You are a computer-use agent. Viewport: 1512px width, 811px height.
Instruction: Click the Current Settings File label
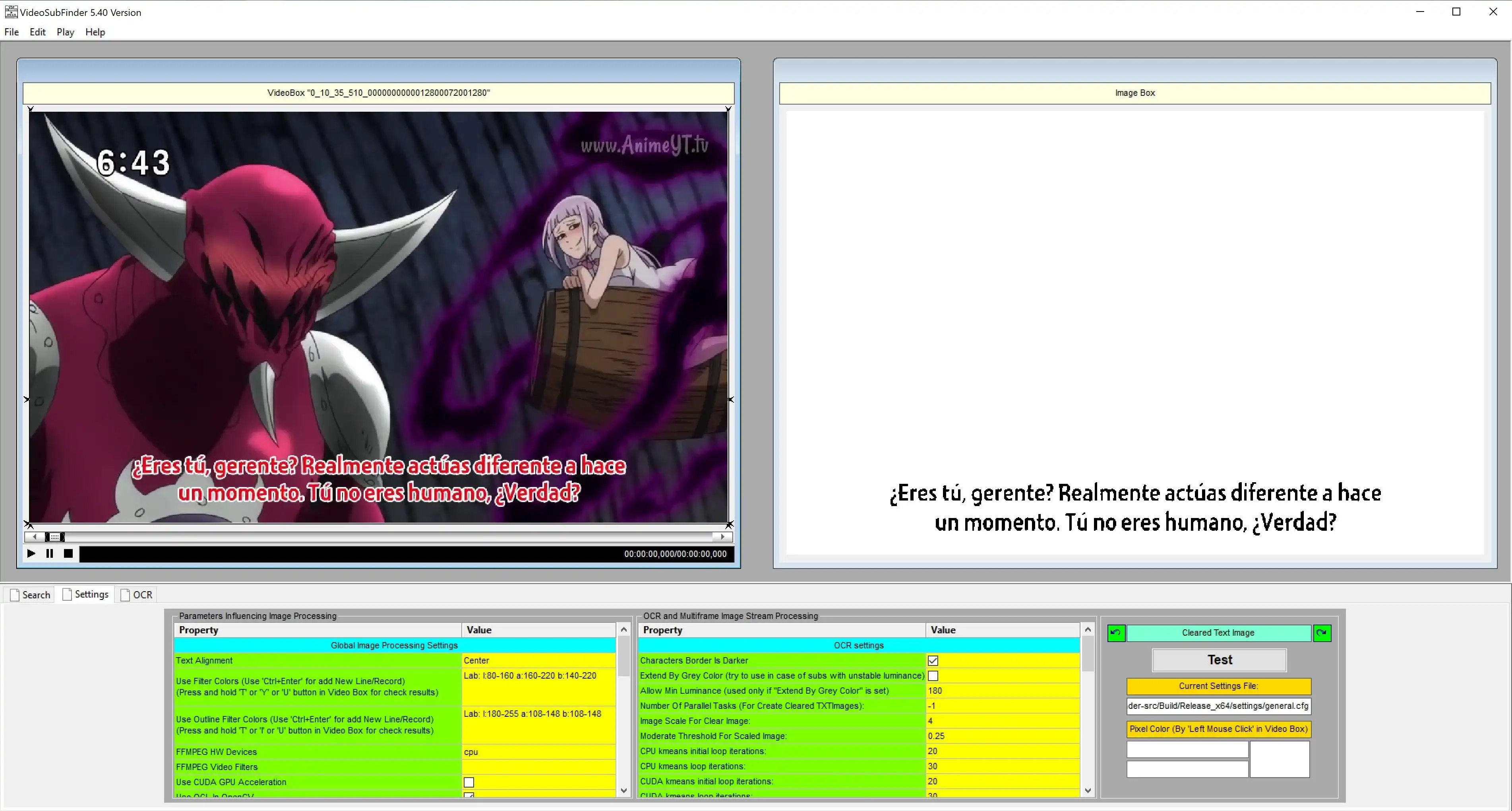(1218, 685)
